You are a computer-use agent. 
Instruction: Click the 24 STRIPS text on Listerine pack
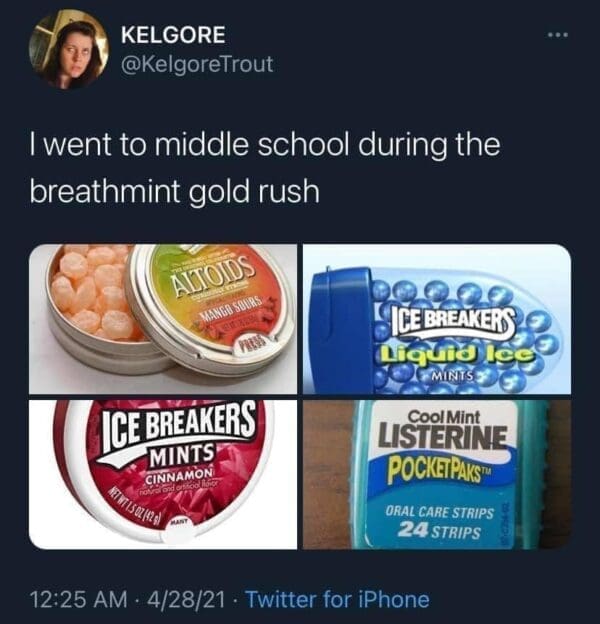point(440,530)
